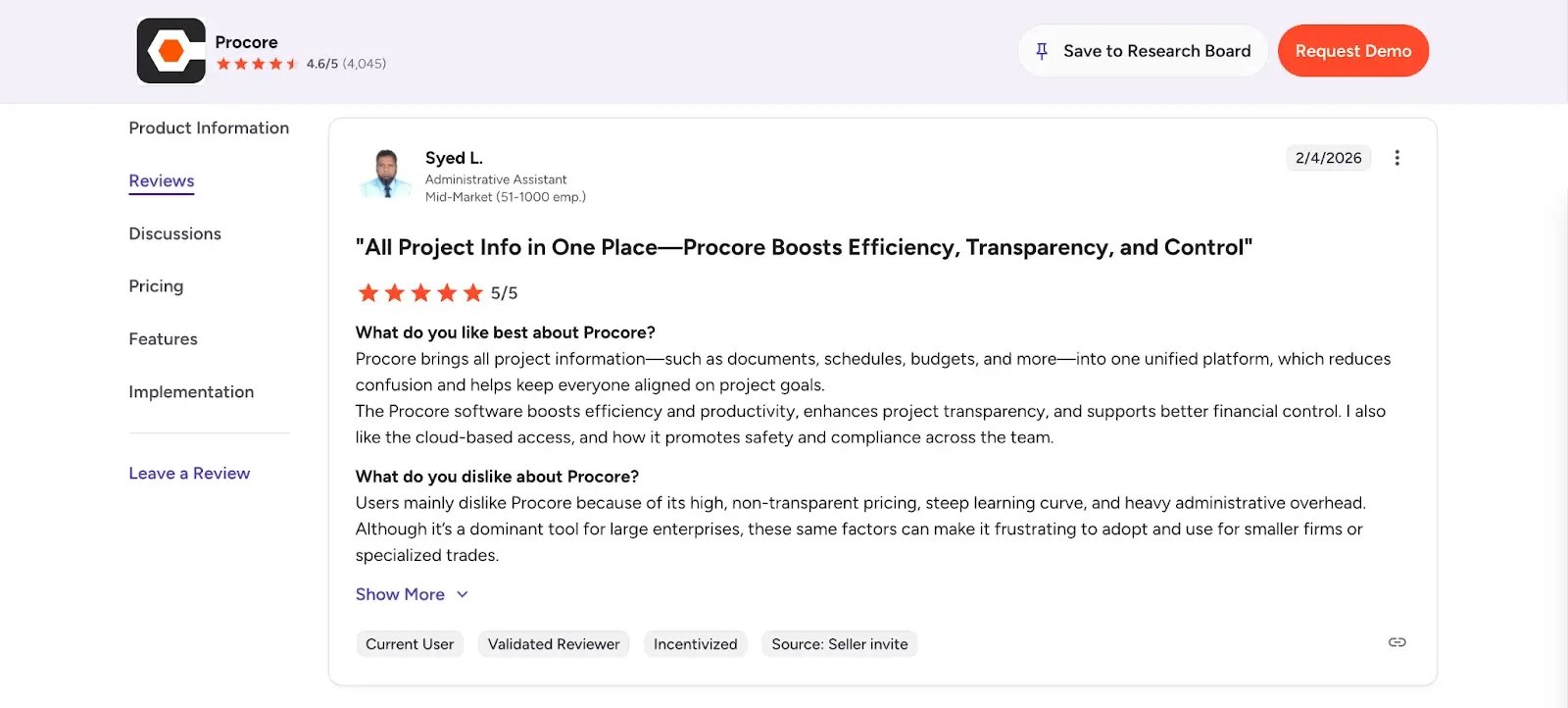1568x708 pixels.
Task: Click the Procore logo icon
Action: click(x=171, y=50)
